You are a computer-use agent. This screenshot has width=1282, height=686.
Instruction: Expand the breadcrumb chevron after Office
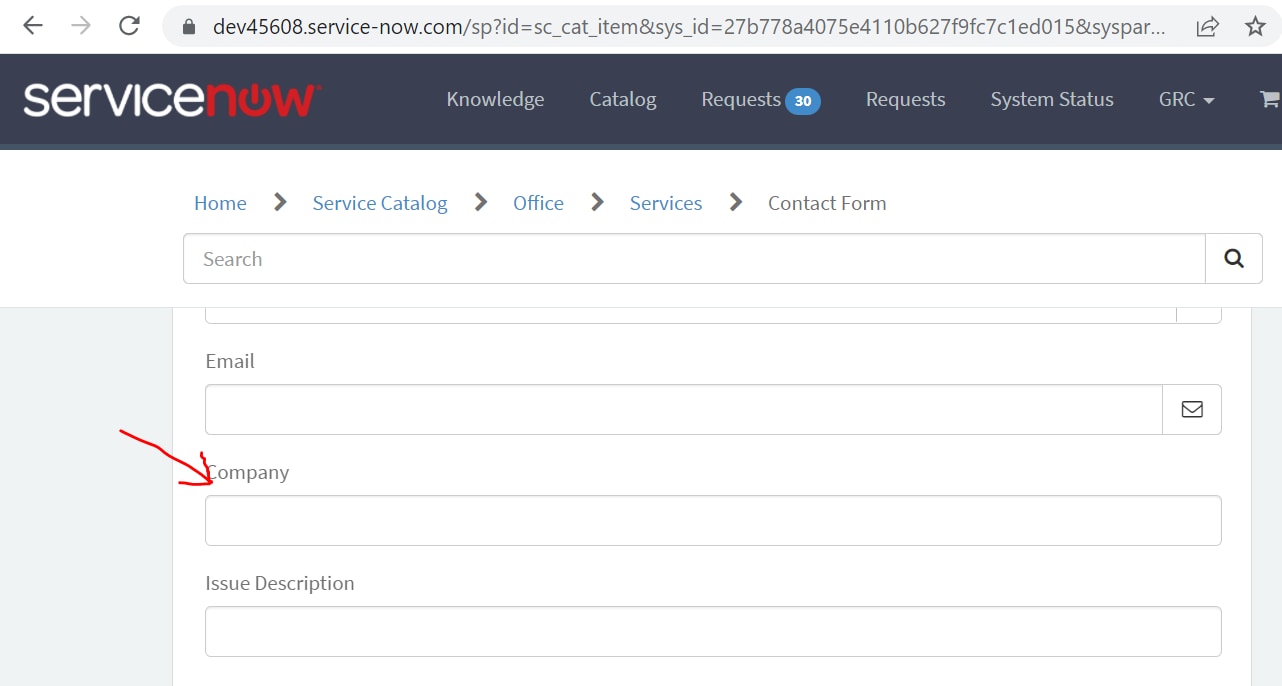click(597, 202)
